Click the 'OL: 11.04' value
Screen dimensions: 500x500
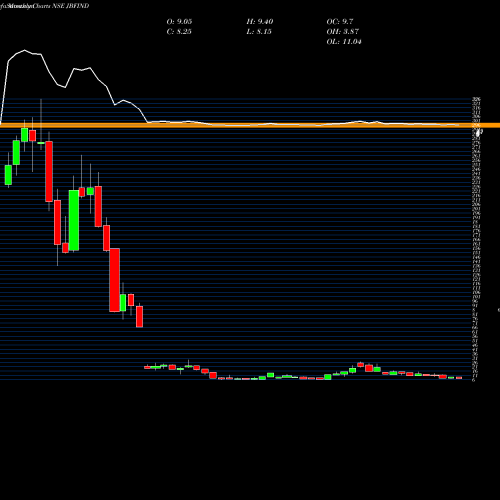pyautogui.click(x=344, y=42)
